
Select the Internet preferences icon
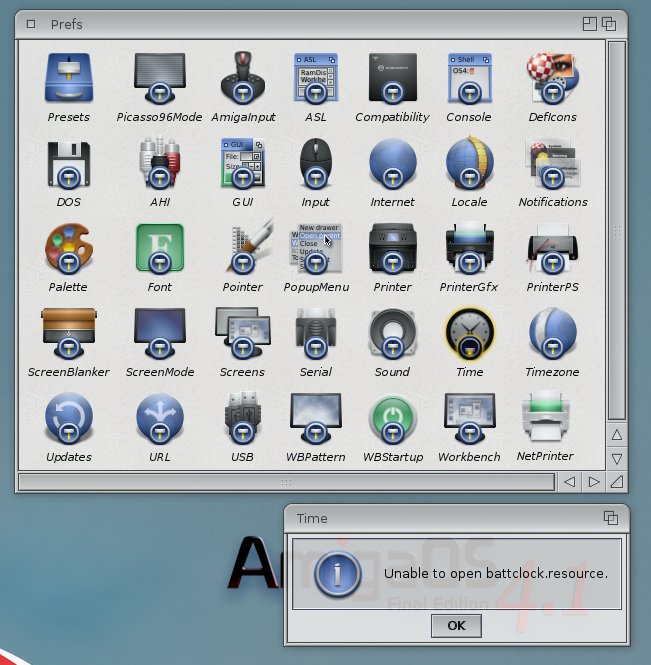(392, 164)
